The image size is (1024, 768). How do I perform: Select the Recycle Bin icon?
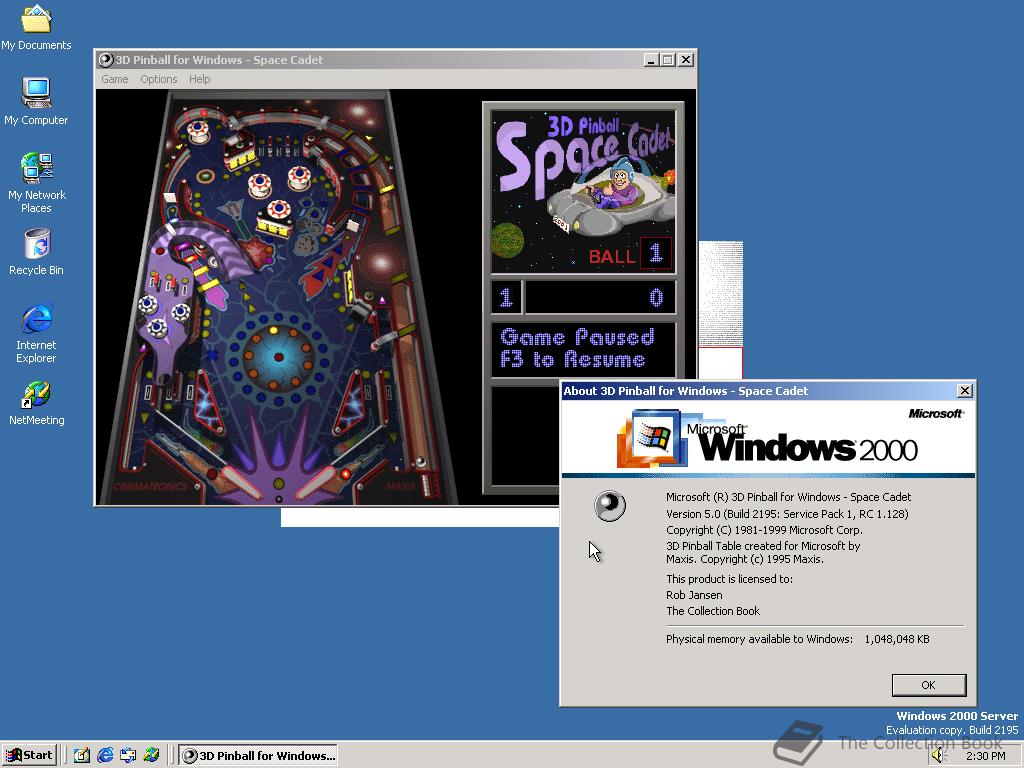36,251
